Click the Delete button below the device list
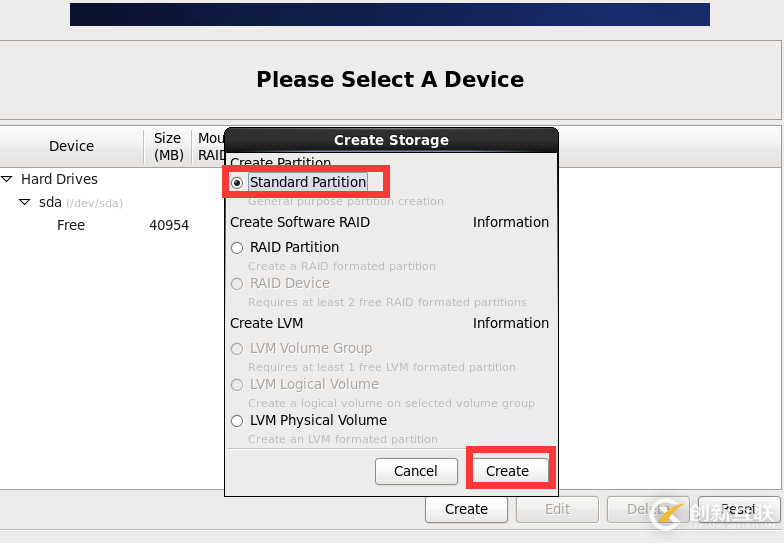Viewport: 784px width, 543px height. coord(648,509)
